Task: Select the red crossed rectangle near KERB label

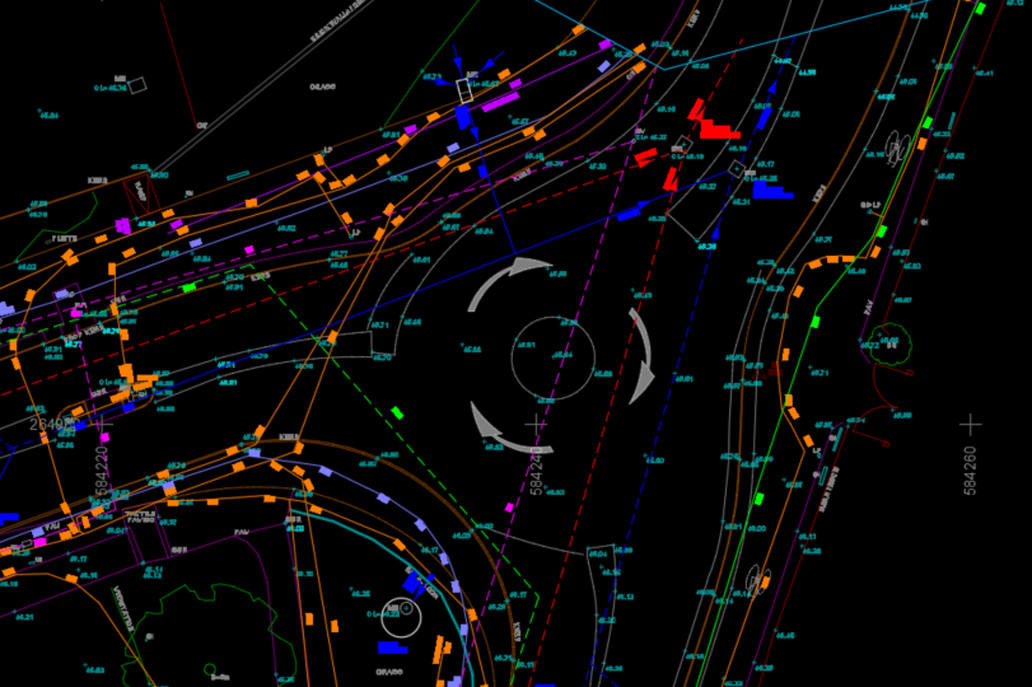Action: 141,195
